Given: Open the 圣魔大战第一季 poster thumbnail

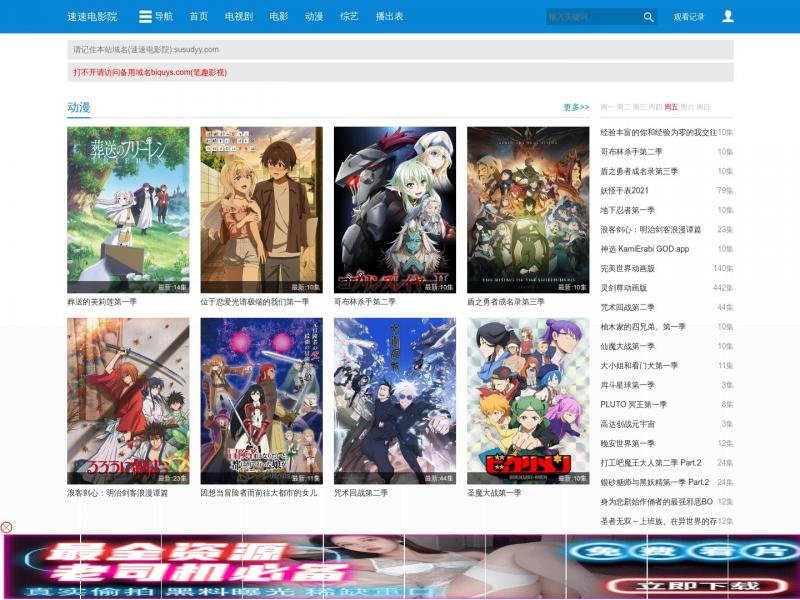Looking at the screenshot, I should point(528,401).
